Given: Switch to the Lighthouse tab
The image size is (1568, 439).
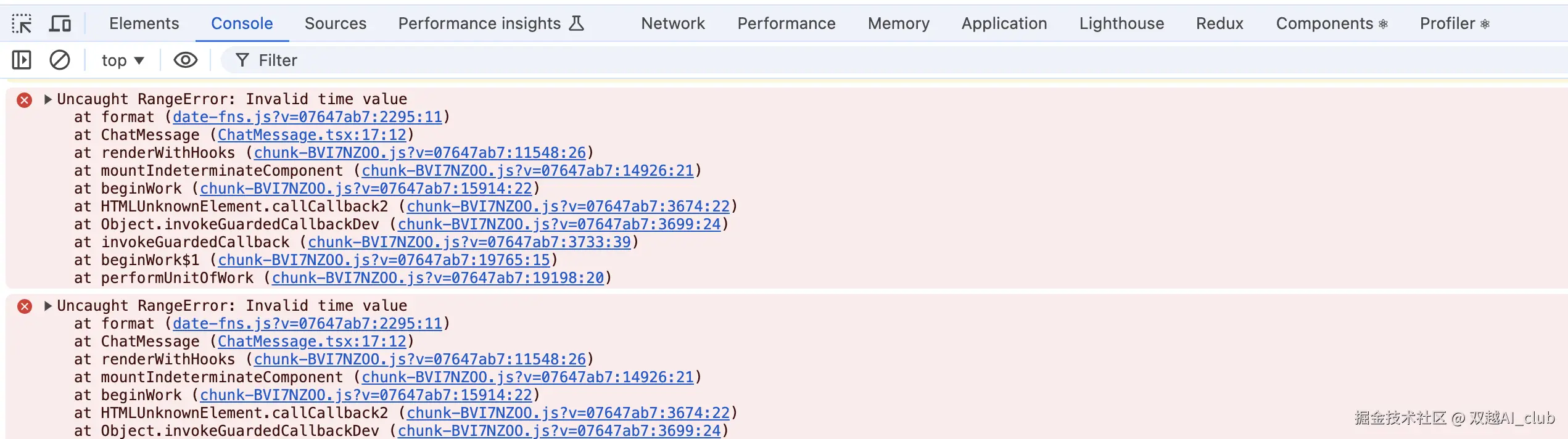Looking at the screenshot, I should [1121, 24].
